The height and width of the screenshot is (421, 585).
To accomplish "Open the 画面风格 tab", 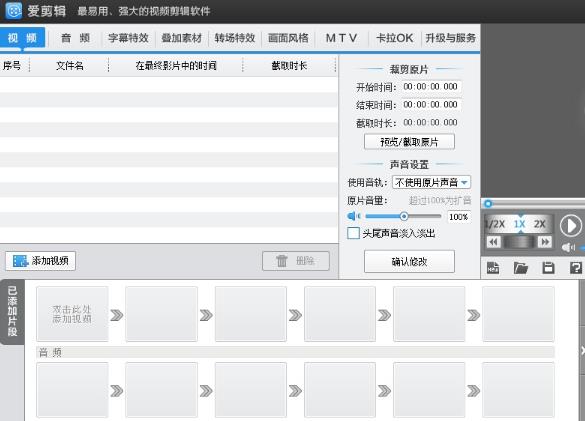I will coord(288,38).
